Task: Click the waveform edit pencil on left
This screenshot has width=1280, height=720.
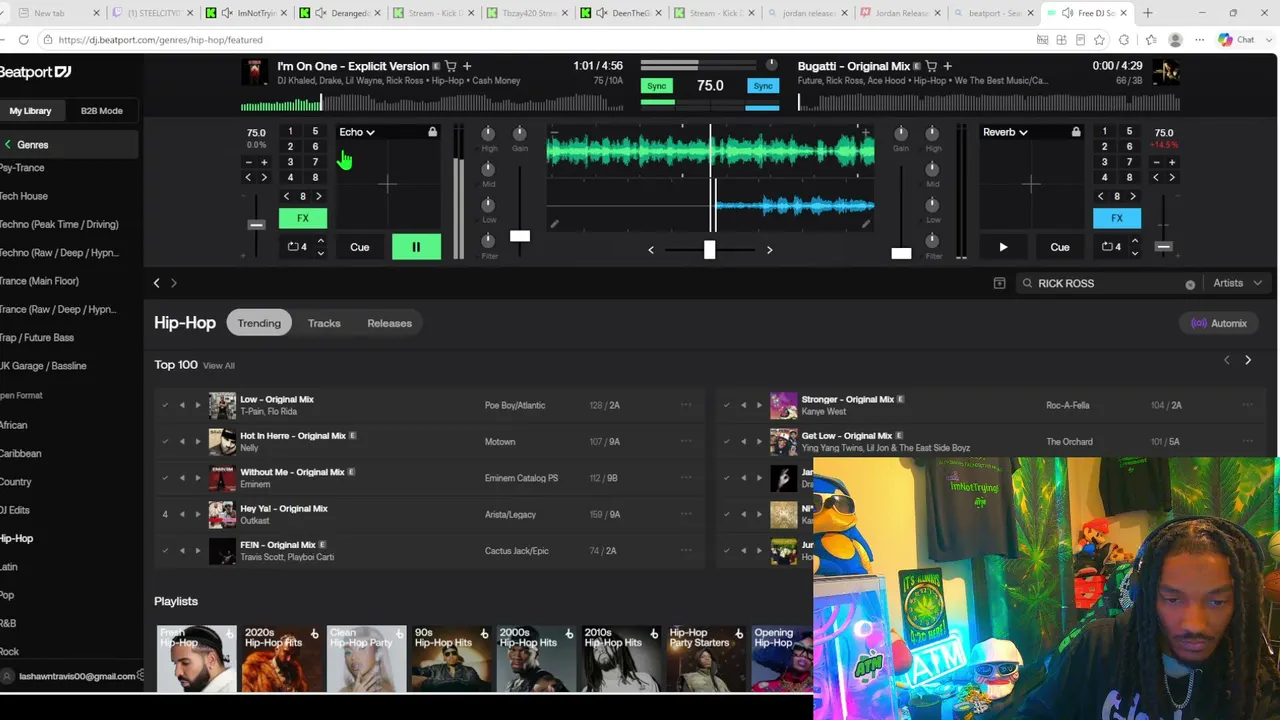Action: [x=554, y=224]
